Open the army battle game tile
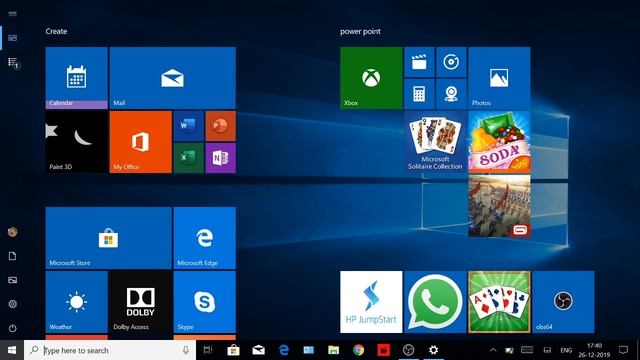The height and width of the screenshot is (360, 640). 499,206
